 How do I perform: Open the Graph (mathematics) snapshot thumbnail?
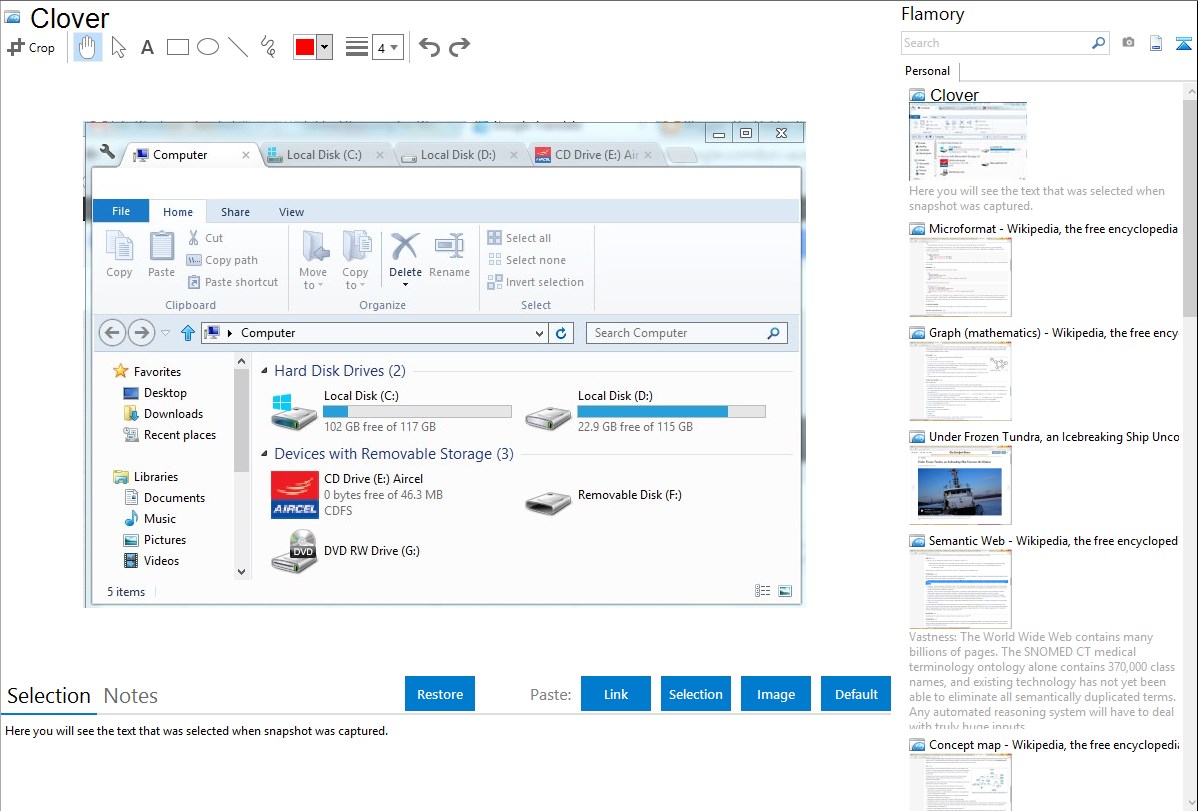point(960,381)
